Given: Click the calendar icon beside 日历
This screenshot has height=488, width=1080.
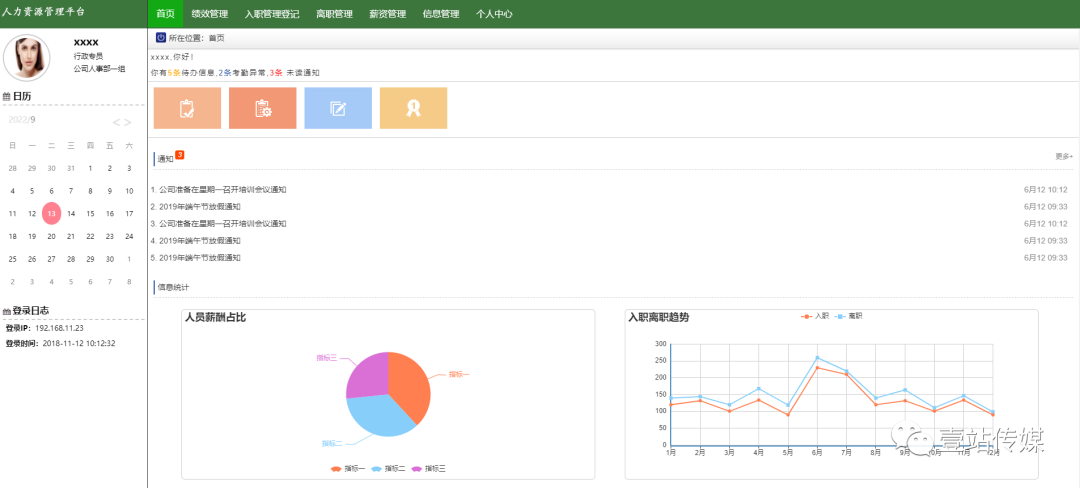Looking at the screenshot, I should point(6,97).
